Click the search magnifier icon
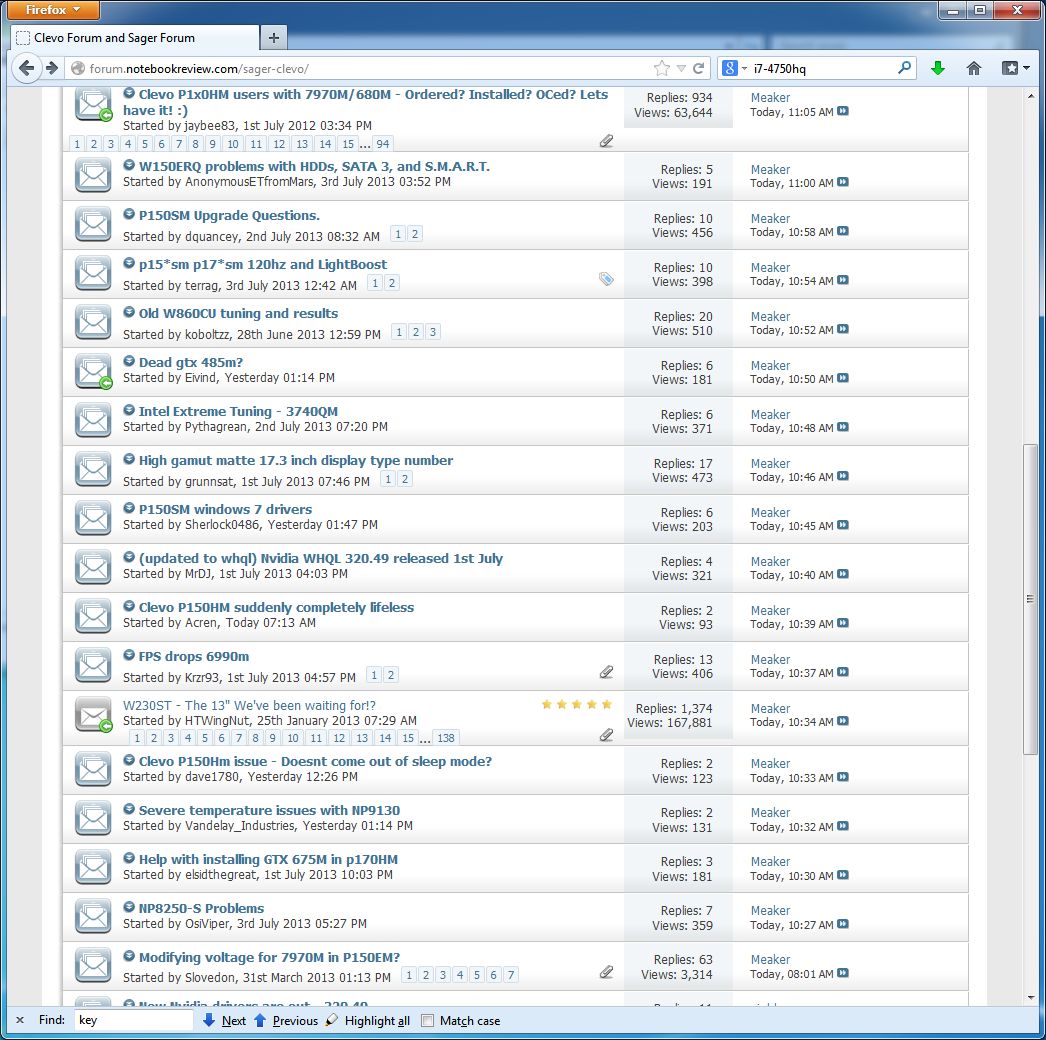1046x1040 pixels. (904, 67)
